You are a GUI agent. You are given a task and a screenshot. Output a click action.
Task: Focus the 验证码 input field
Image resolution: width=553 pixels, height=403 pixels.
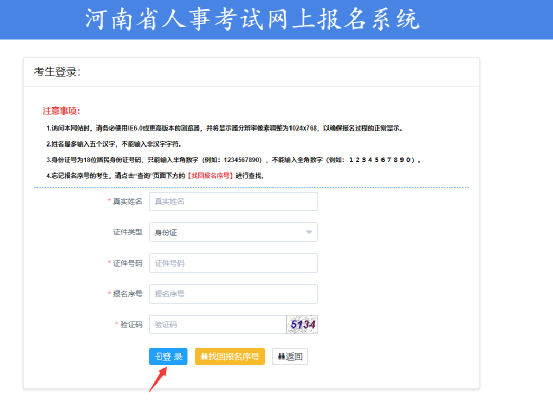(218, 324)
